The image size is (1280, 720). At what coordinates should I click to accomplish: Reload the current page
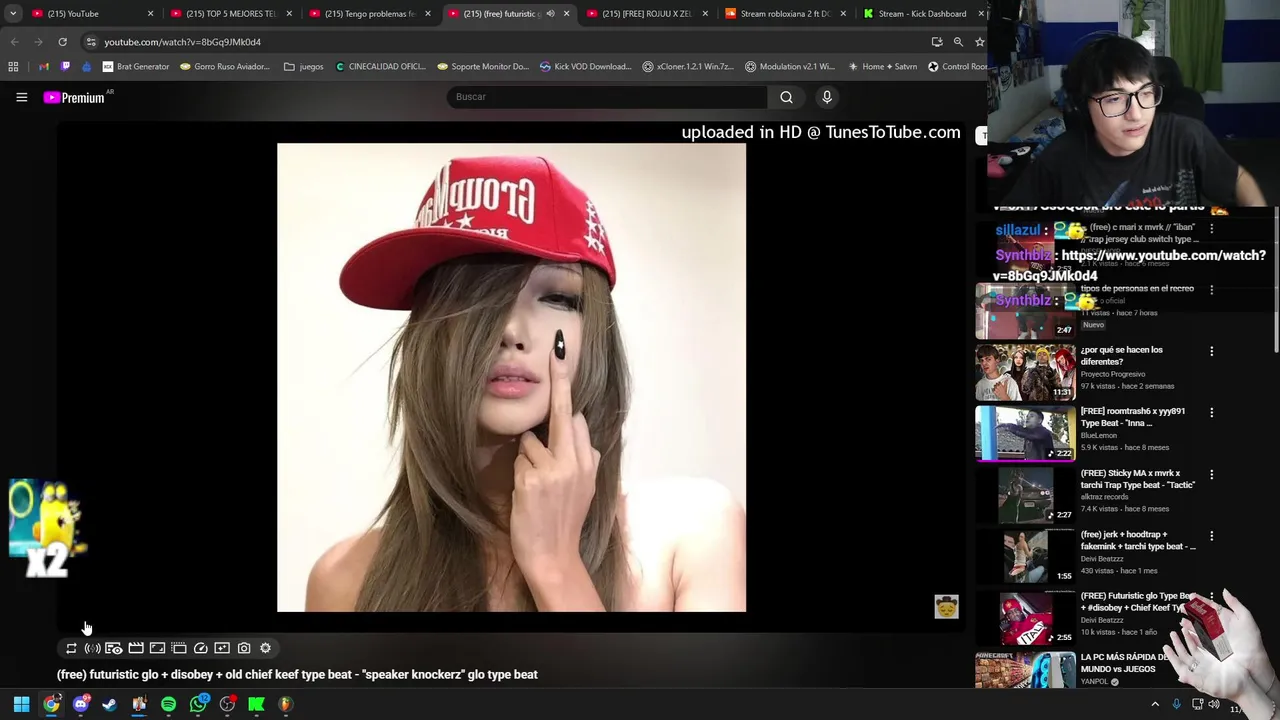62,42
